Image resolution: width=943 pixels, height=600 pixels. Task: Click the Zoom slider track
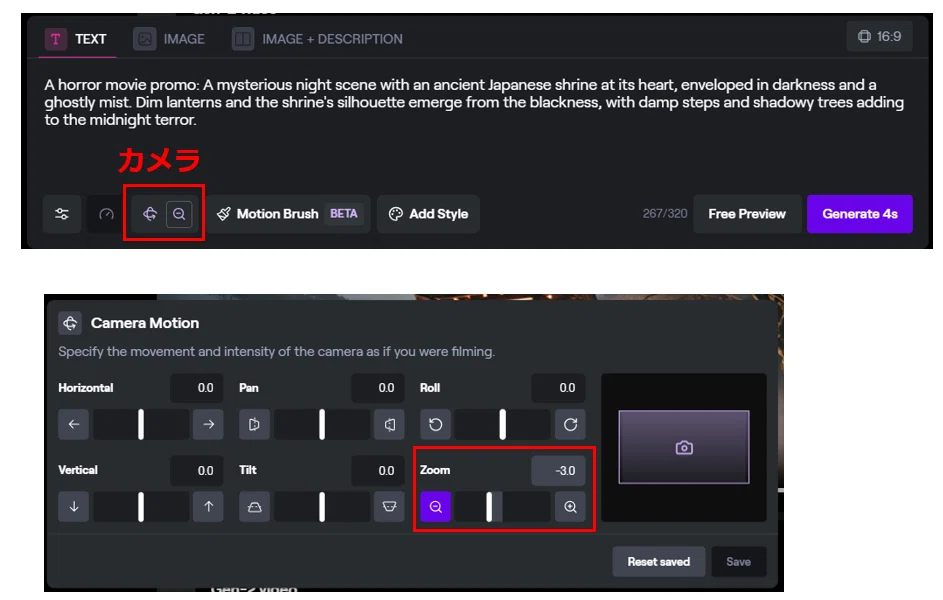(503, 507)
